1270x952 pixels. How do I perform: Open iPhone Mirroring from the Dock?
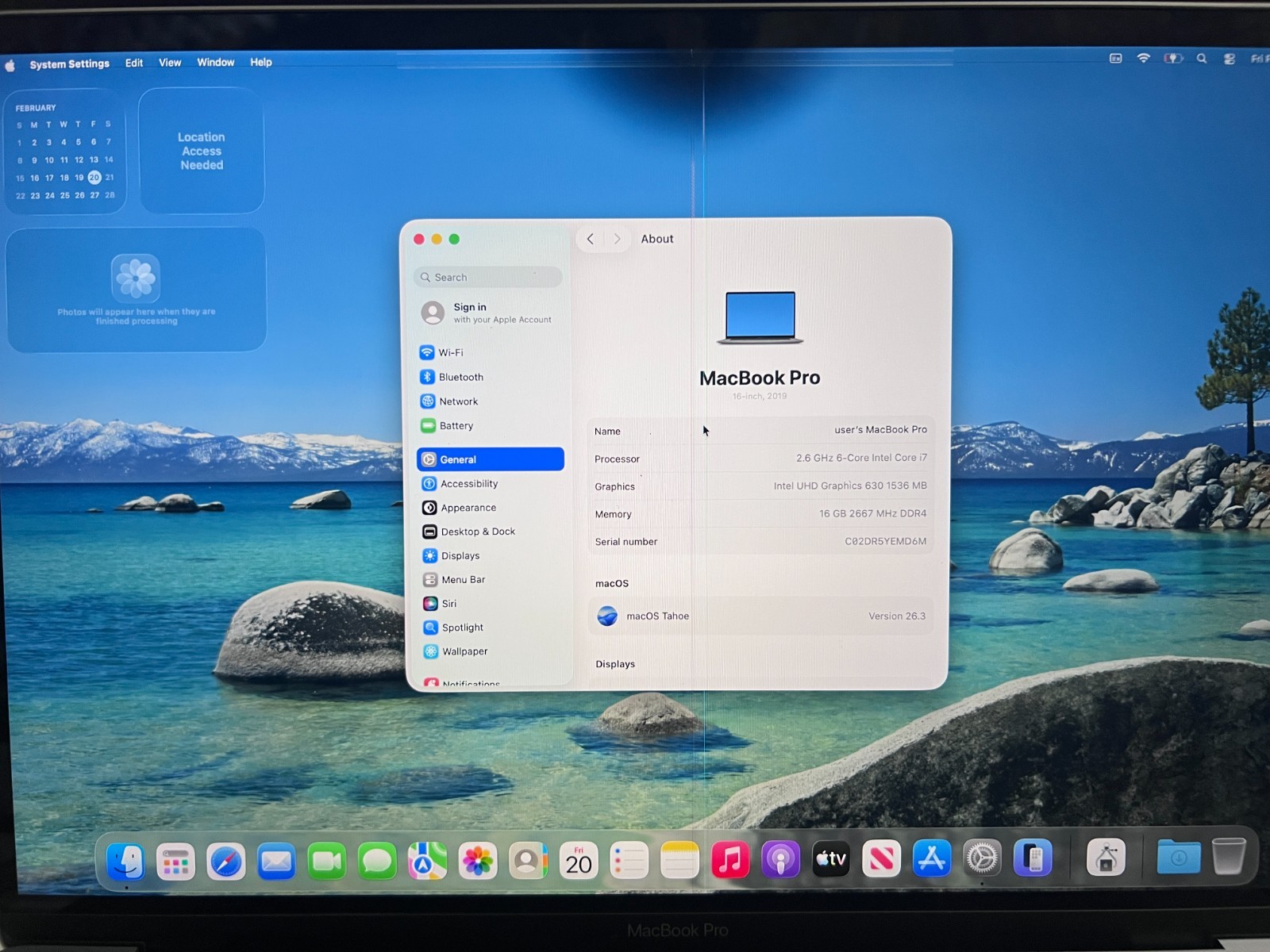(1033, 858)
